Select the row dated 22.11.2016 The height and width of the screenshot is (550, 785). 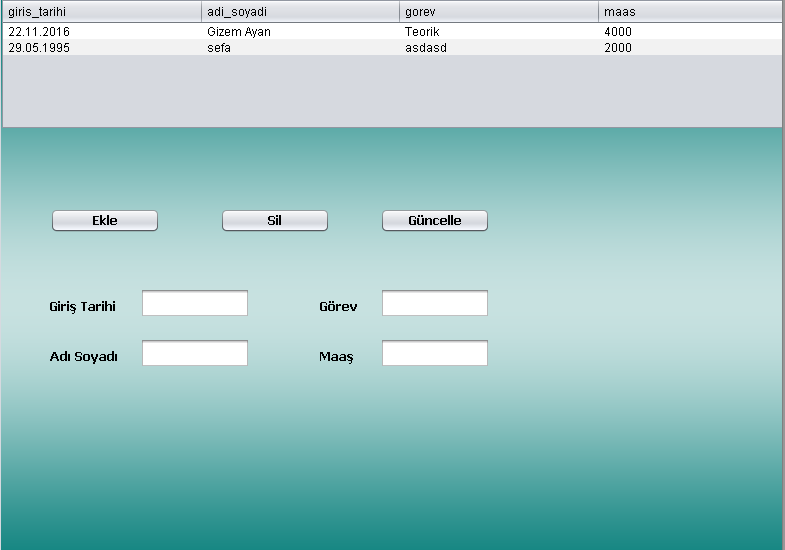tap(39, 32)
